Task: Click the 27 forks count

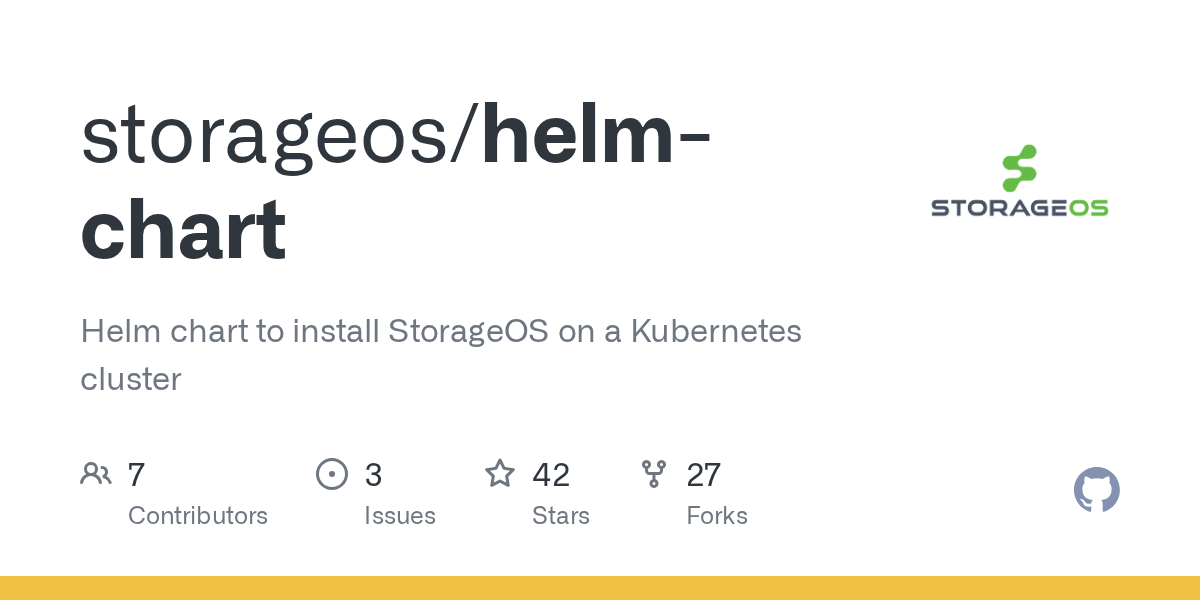Action: (x=704, y=474)
